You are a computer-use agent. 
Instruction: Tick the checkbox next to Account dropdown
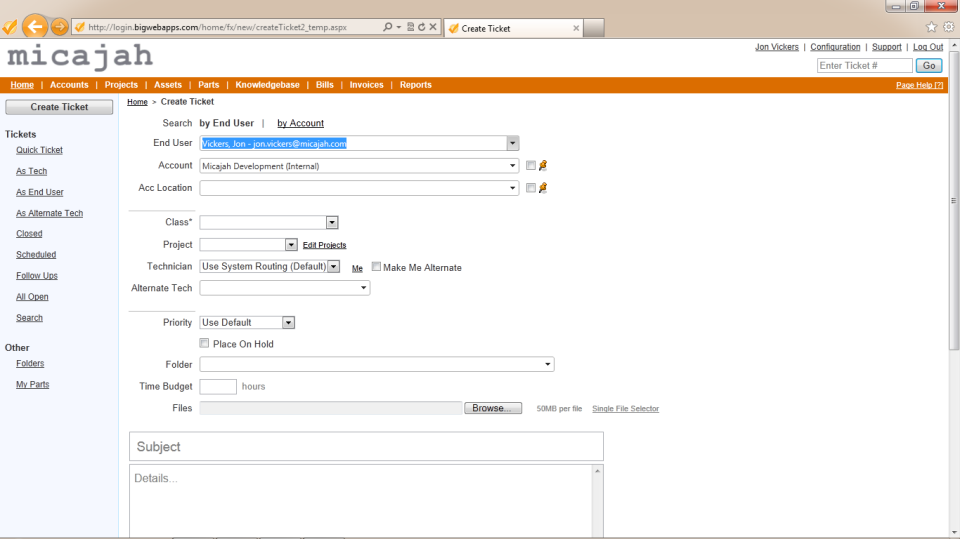coord(531,166)
